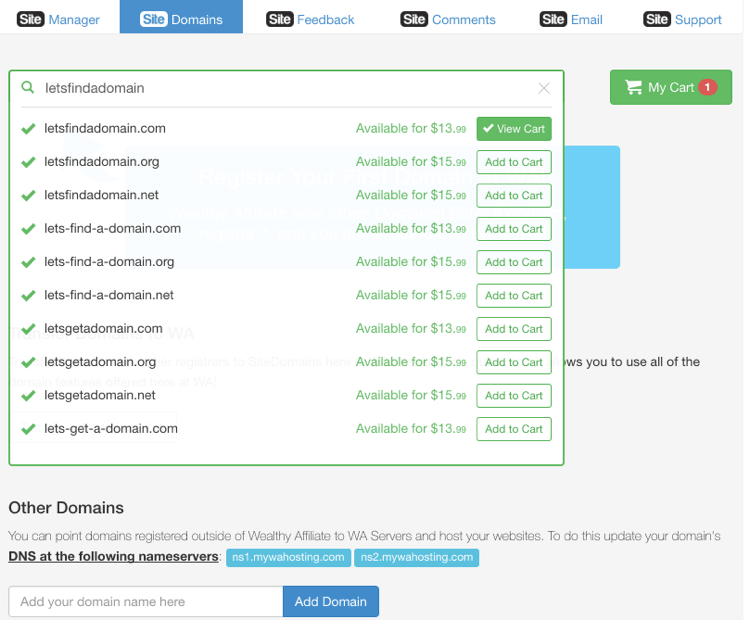Add lets-find-a-domain.net to cart
Image resolution: width=750 pixels, height=620 pixels.
[514, 296]
